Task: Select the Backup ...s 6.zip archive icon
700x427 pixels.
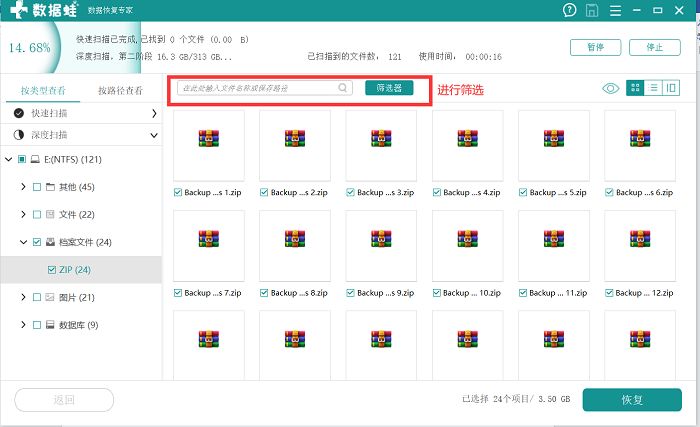Action: click(x=640, y=138)
